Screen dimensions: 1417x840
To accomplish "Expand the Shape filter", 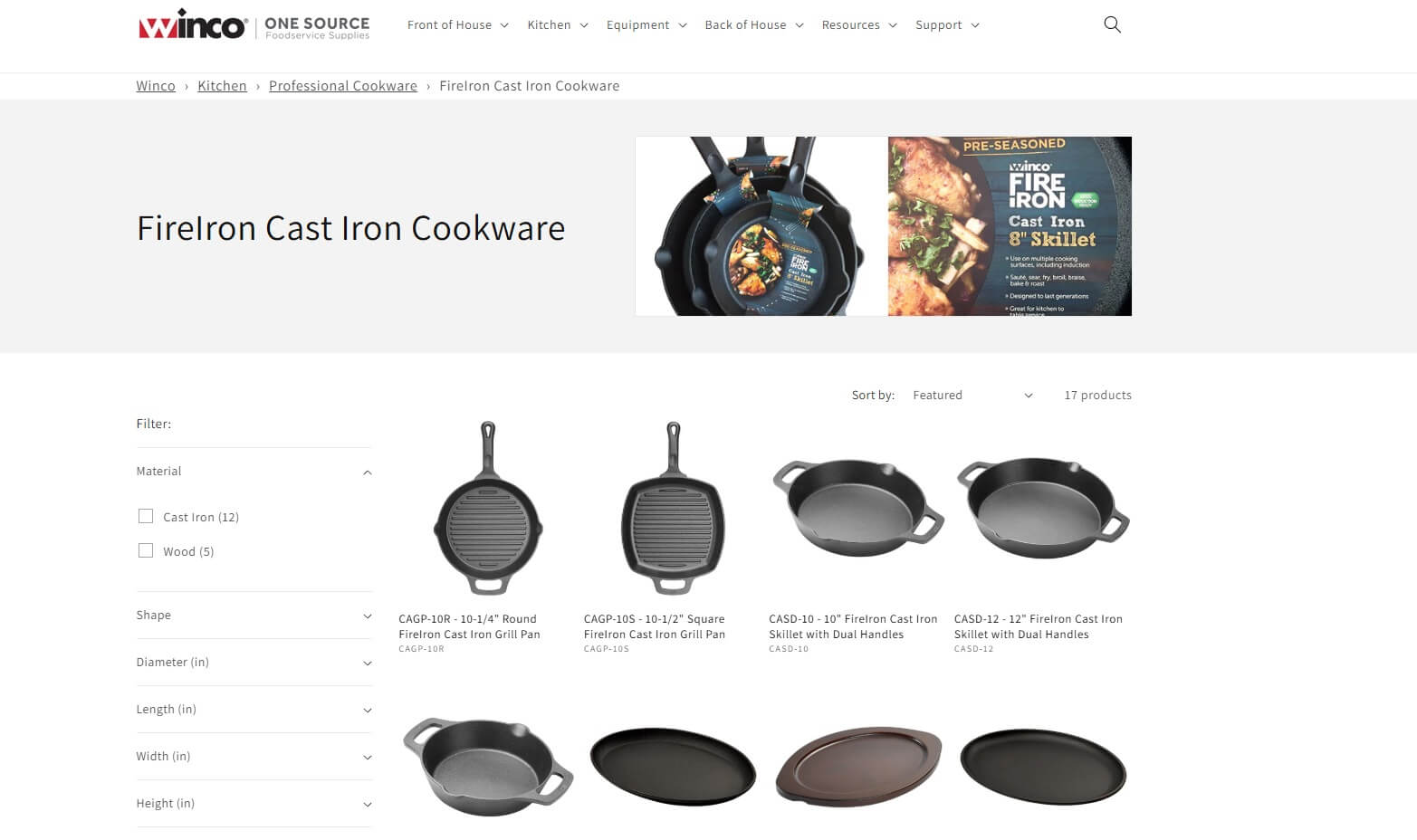I will point(254,616).
